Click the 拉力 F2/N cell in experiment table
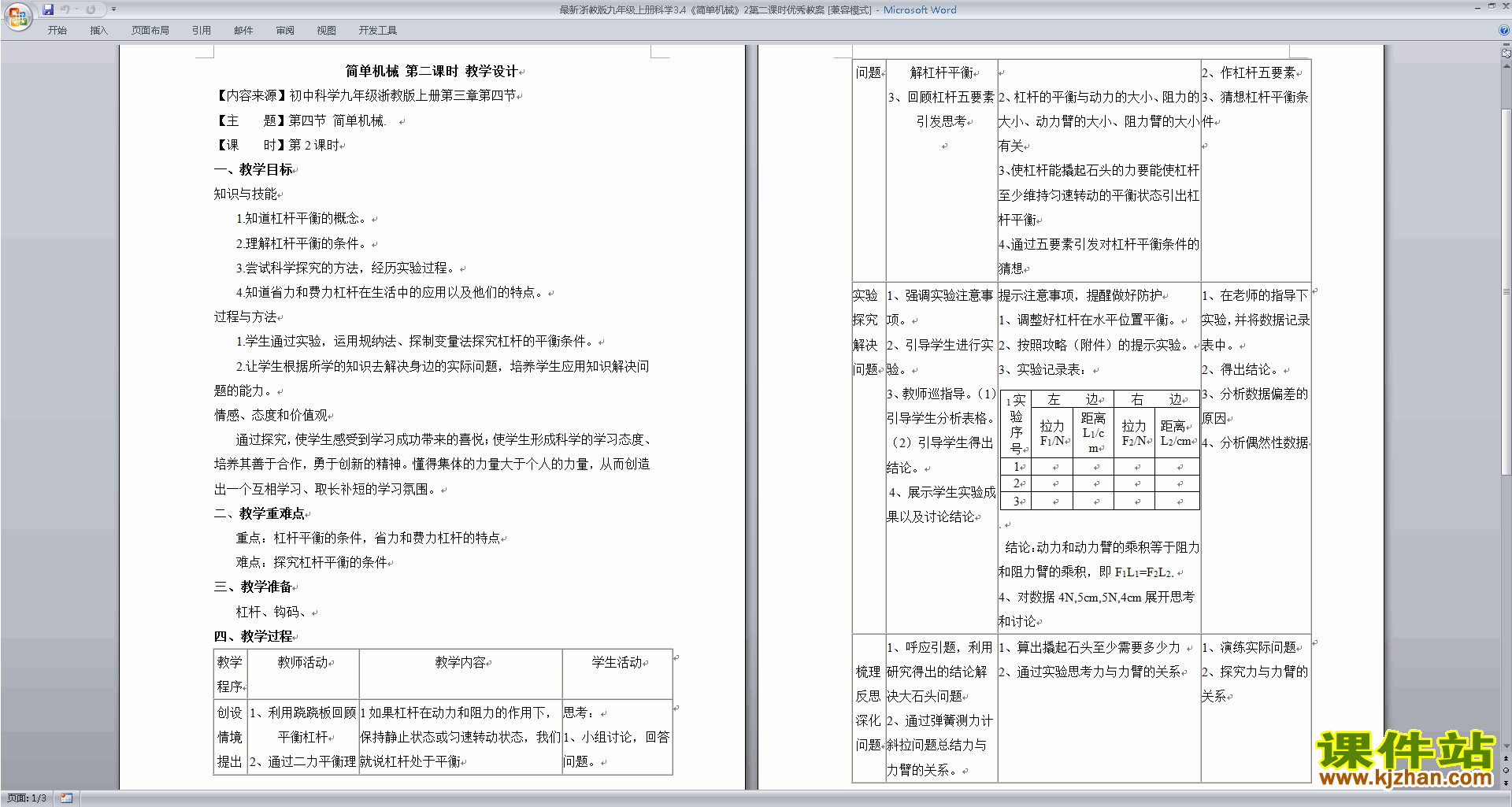Viewport: 1512px width, 807px height. click(x=1134, y=433)
